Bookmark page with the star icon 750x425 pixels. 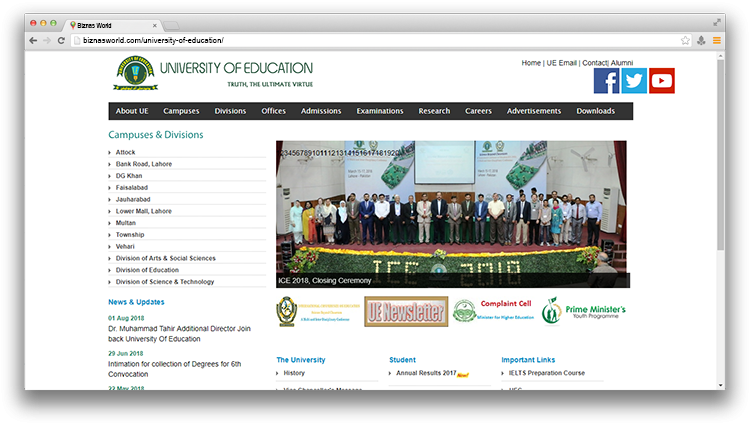point(685,40)
